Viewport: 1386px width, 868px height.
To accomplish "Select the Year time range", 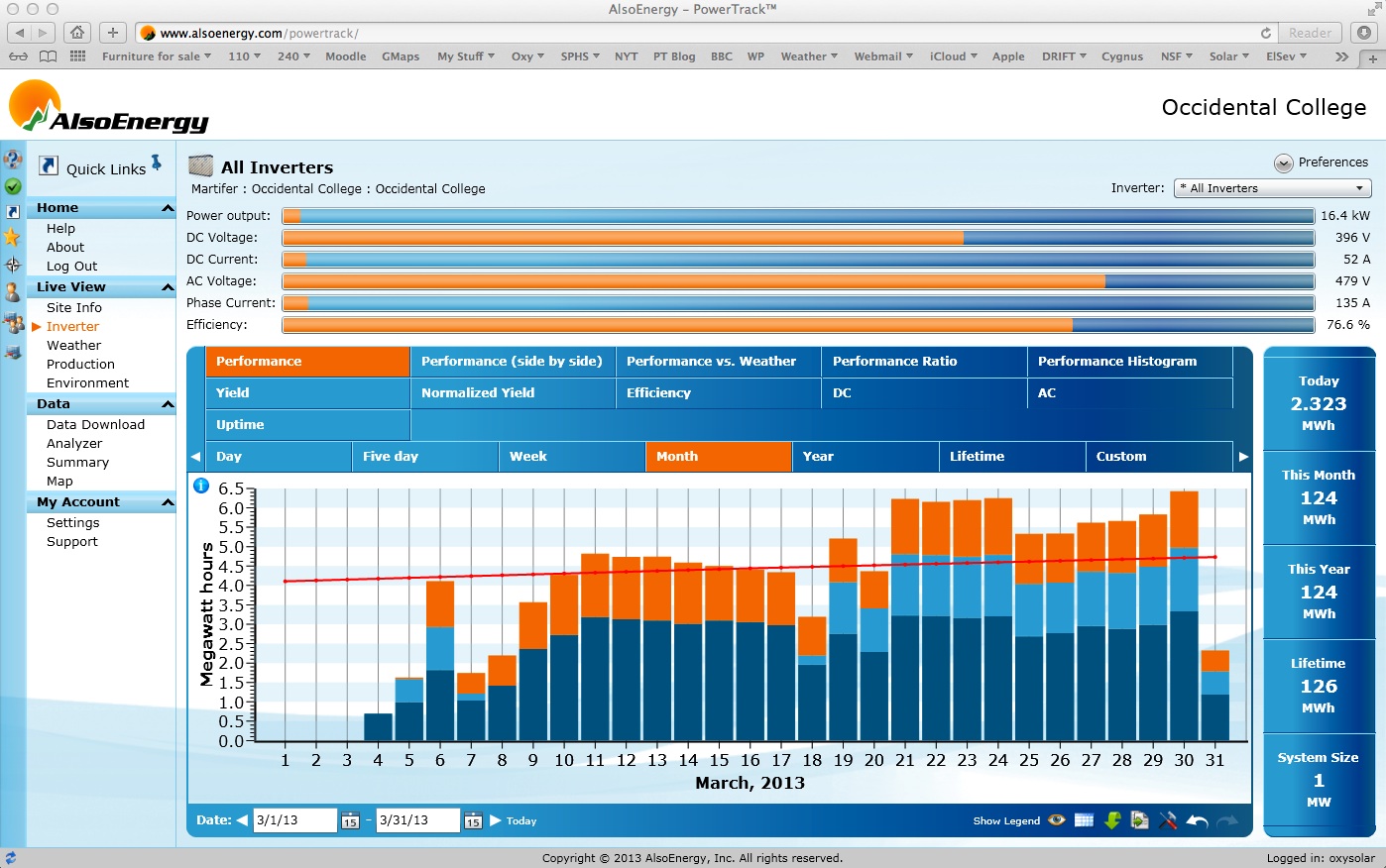I will tap(866, 457).
